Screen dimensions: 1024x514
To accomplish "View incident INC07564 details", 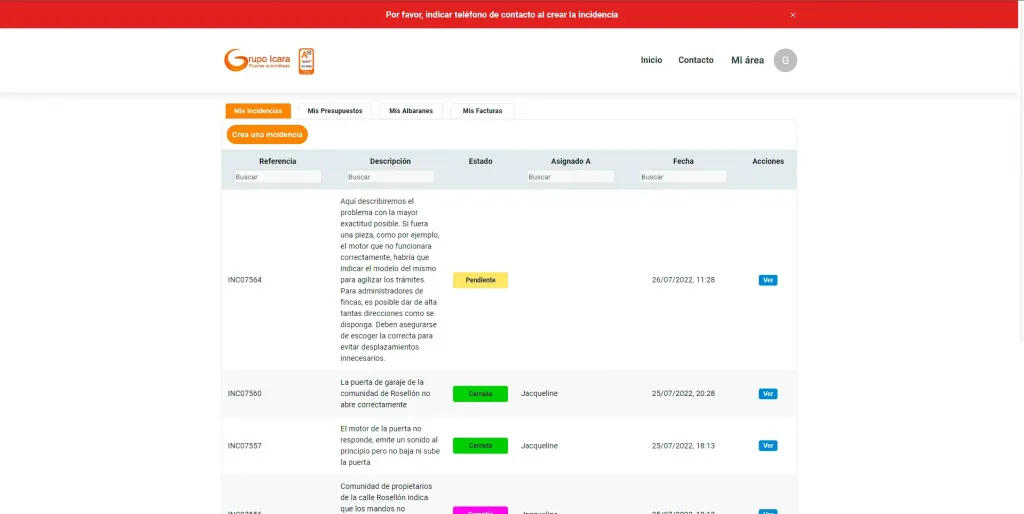I will 767,280.
